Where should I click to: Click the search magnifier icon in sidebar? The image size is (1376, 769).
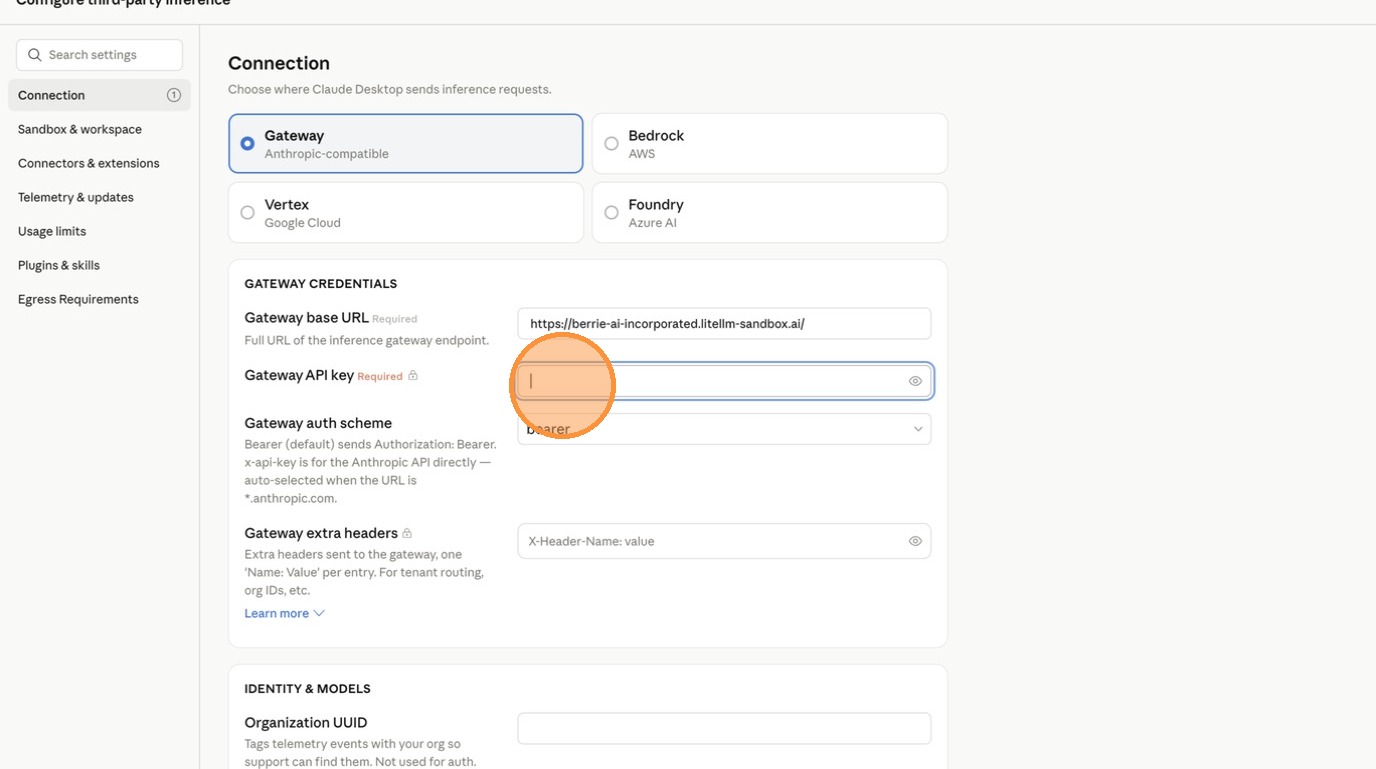click(35, 55)
